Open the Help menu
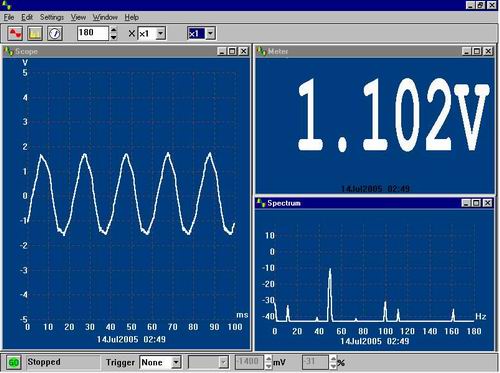Screen dimensions: 500x373 pyautogui.click(x=132, y=17)
